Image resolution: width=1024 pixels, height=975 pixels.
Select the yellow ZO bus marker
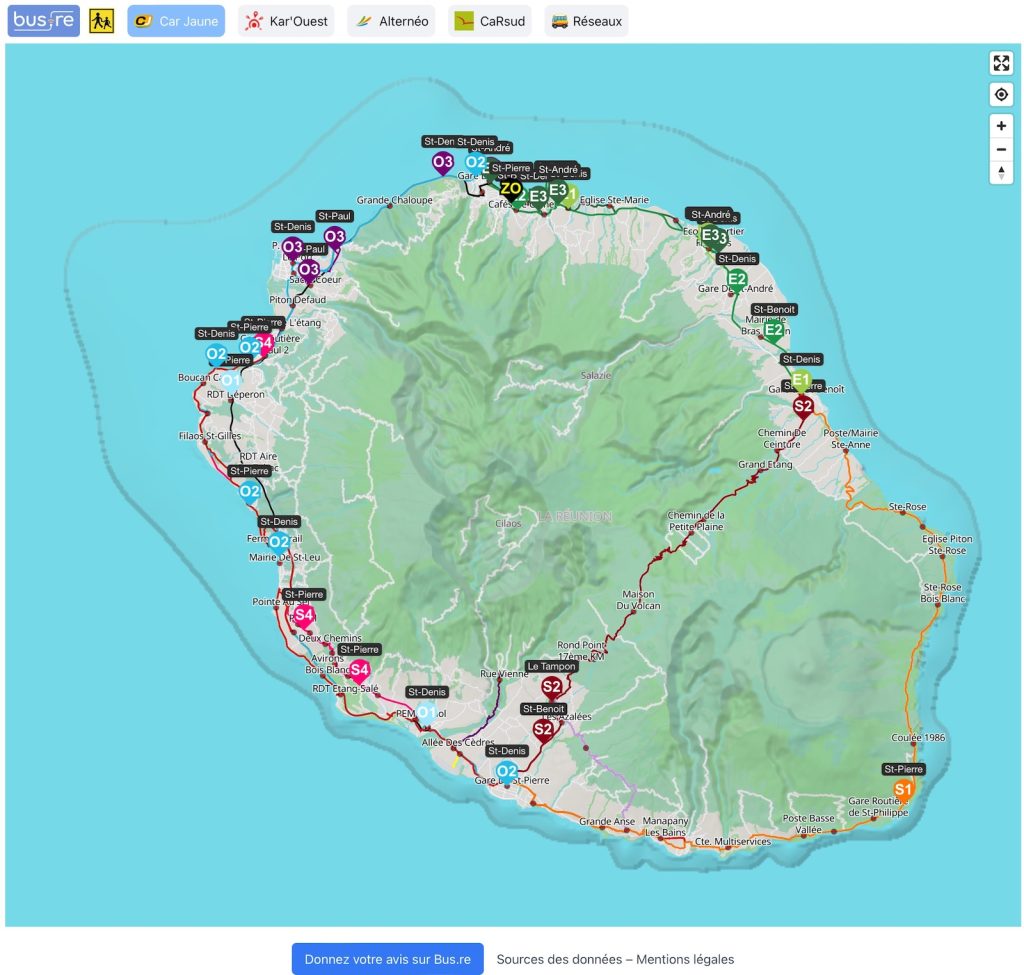[511, 189]
